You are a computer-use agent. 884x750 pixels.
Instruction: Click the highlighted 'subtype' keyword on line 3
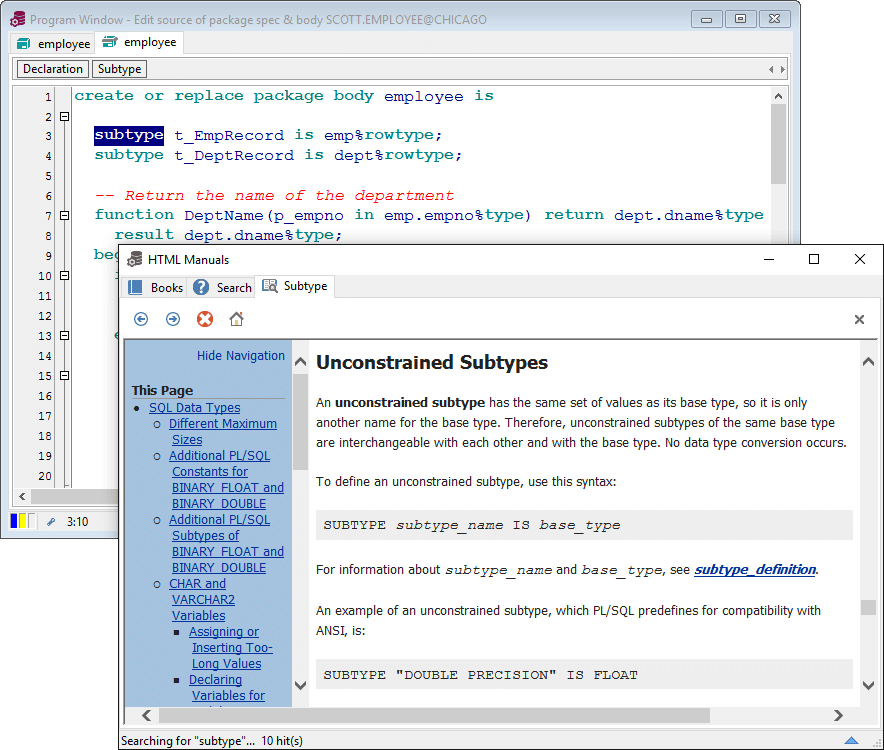point(129,135)
